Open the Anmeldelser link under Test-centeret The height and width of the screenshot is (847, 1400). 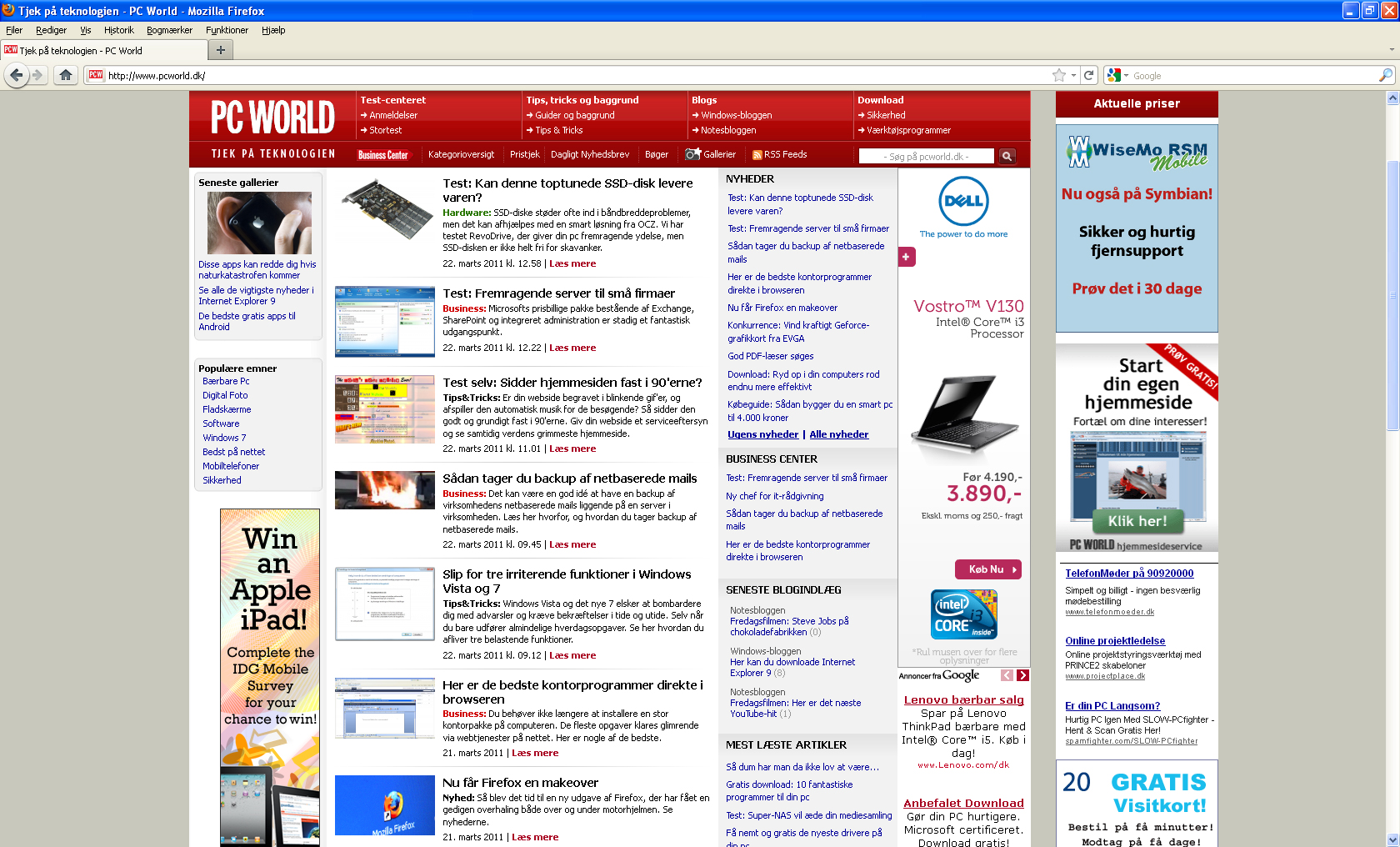[392, 115]
